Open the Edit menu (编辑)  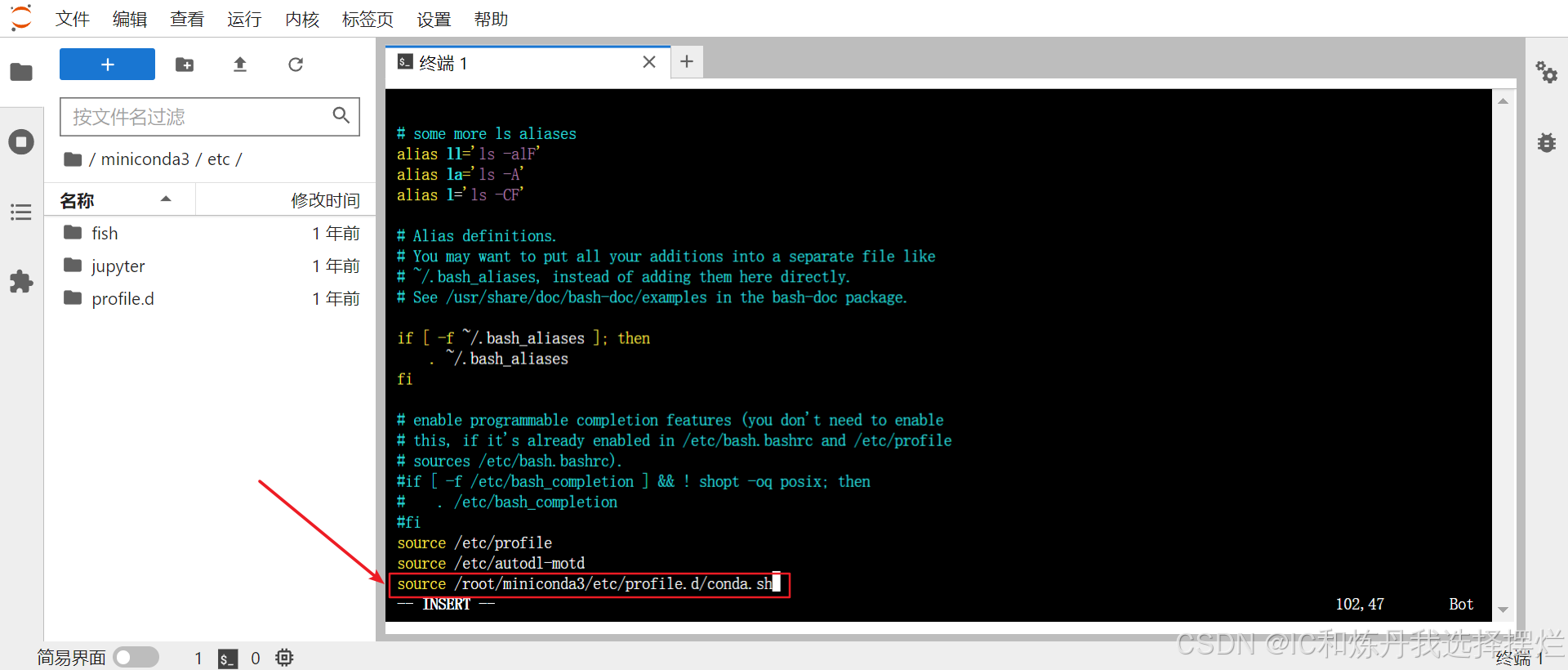[x=130, y=19]
